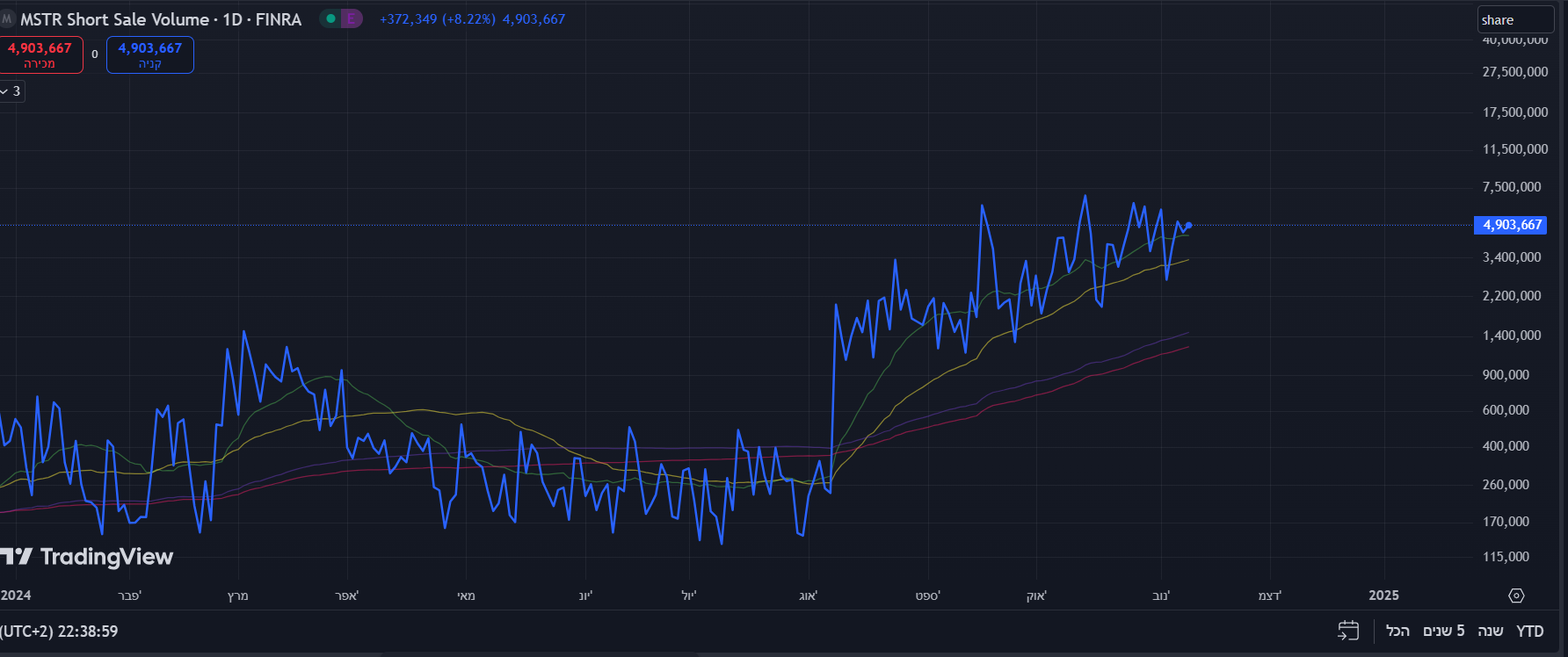Click the blue buy button (קניה)

coord(150,54)
